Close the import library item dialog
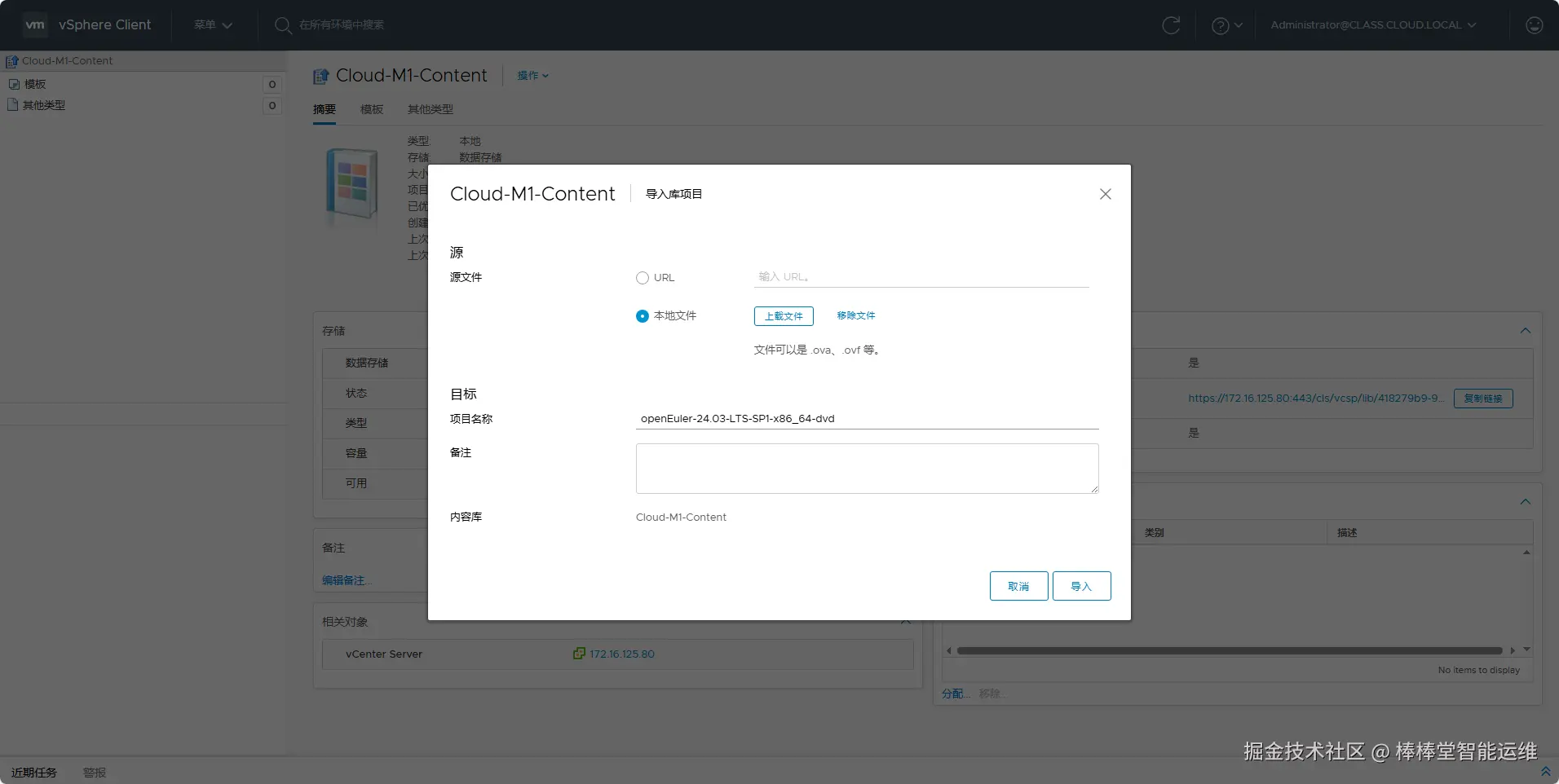 tap(1106, 194)
